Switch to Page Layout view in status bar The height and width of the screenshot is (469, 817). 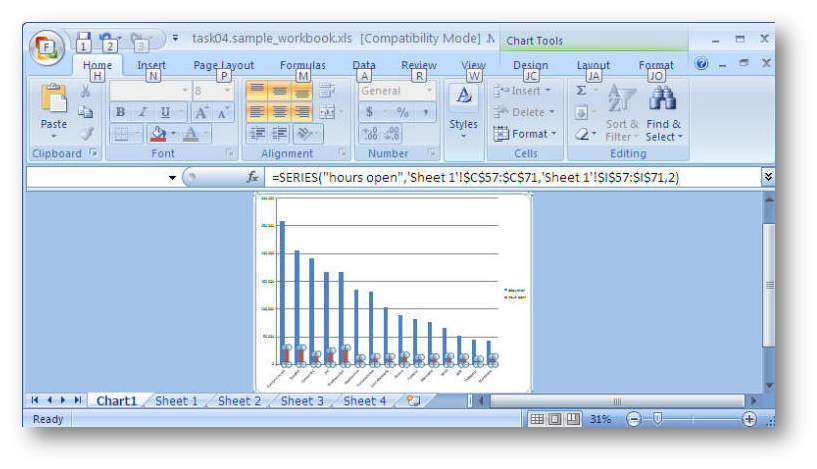tap(557, 419)
